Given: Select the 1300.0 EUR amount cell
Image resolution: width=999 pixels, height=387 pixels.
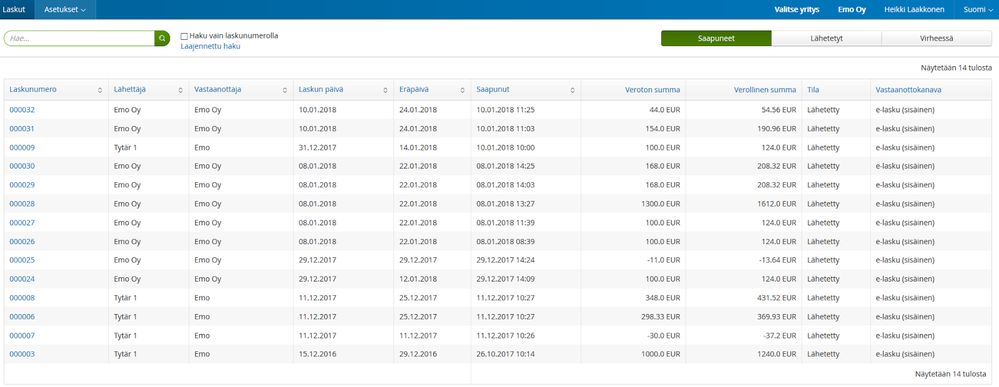Looking at the screenshot, I should pos(662,203).
